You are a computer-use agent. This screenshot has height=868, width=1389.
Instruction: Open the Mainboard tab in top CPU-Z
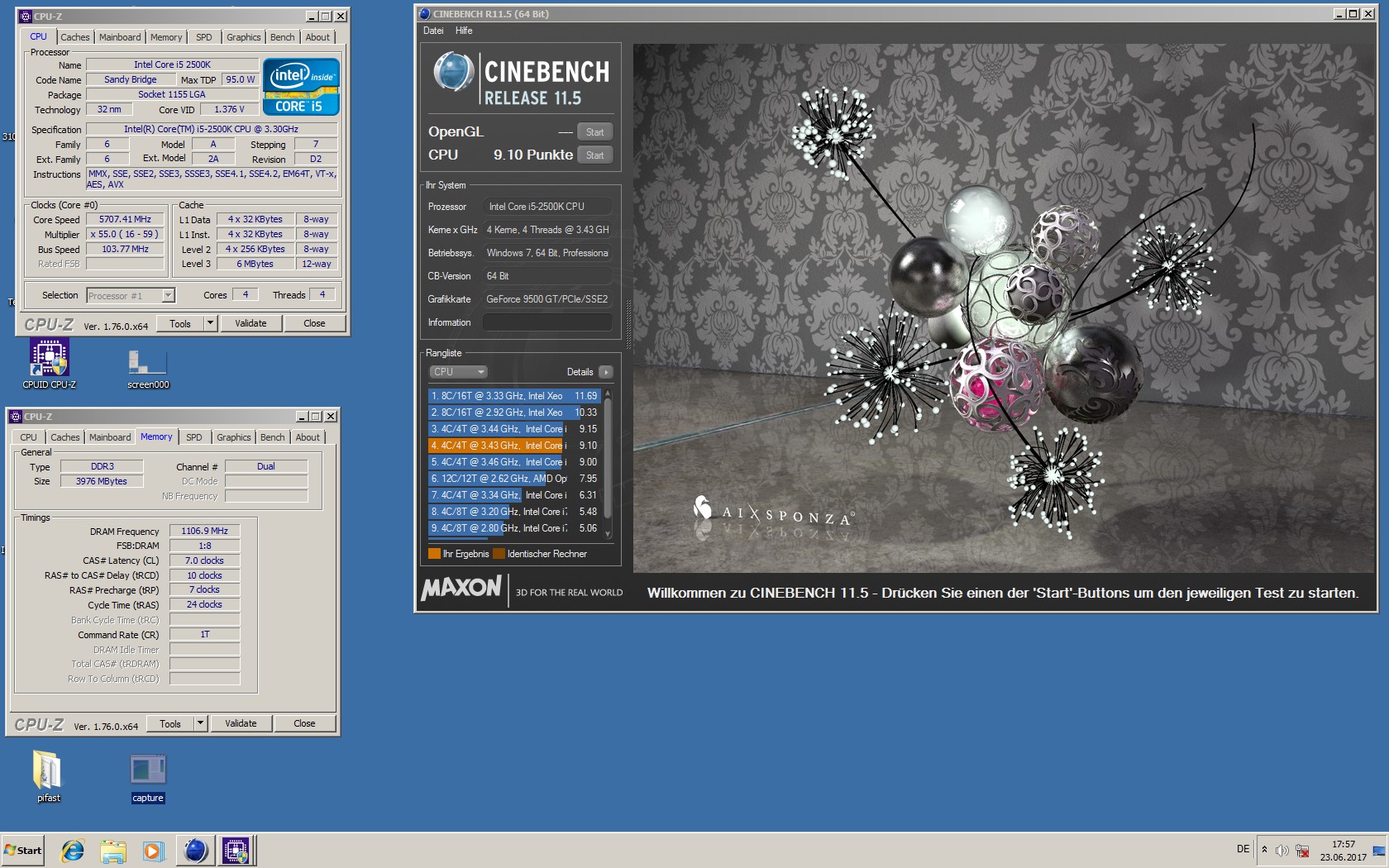click(x=120, y=37)
